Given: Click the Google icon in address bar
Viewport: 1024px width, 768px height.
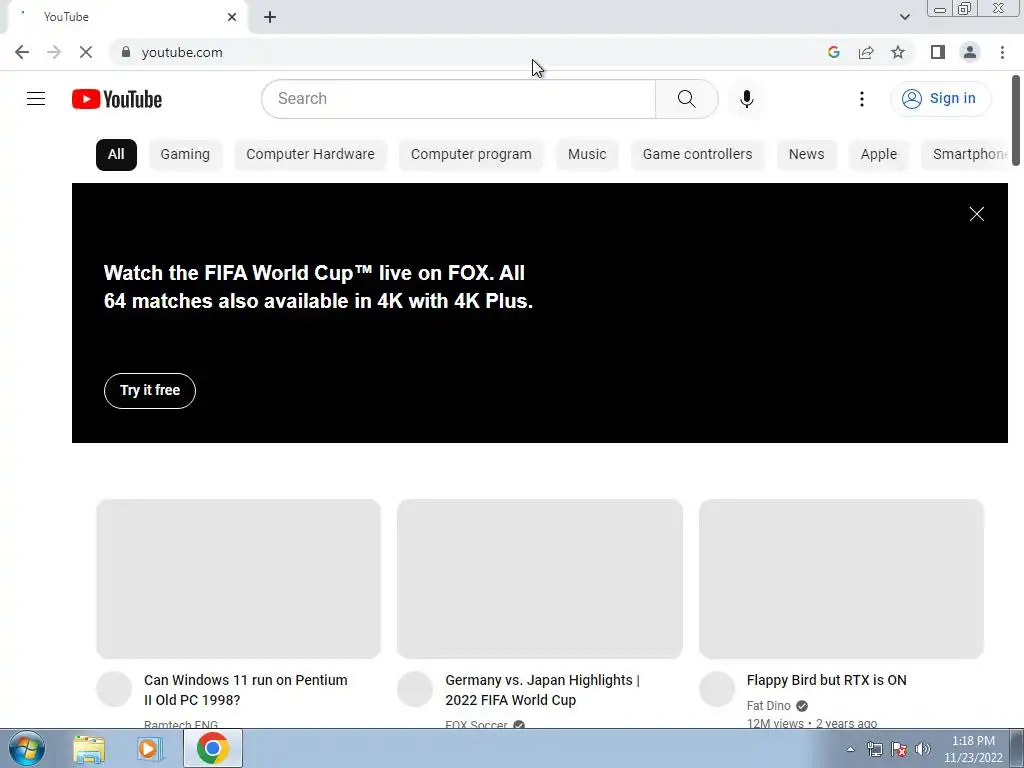Looking at the screenshot, I should [833, 52].
